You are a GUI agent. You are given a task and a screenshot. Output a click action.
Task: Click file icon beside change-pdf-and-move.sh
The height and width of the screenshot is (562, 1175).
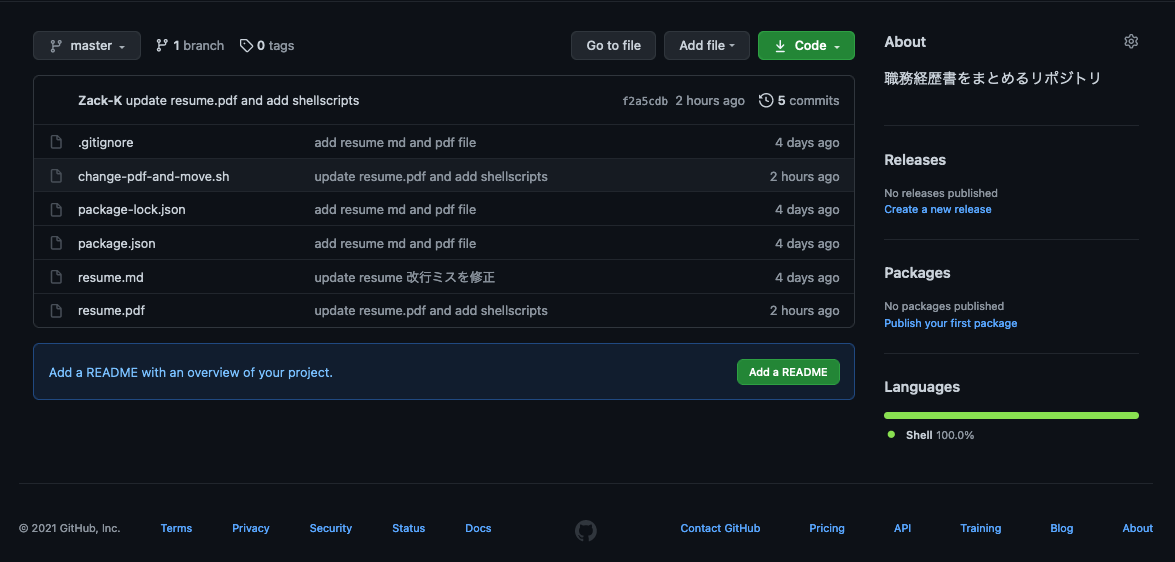pos(55,177)
